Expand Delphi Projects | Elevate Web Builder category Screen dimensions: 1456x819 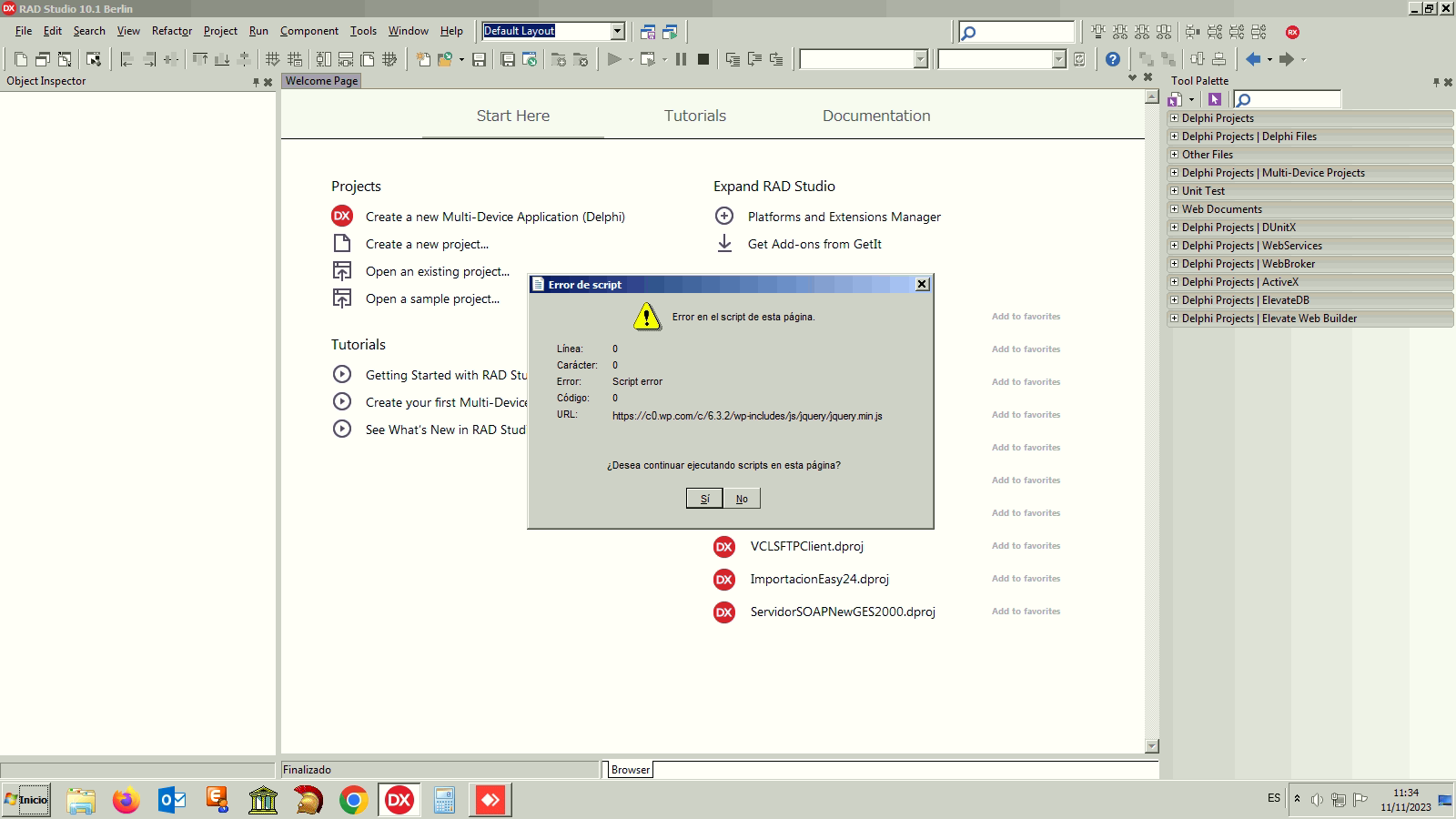(1174, 318)
